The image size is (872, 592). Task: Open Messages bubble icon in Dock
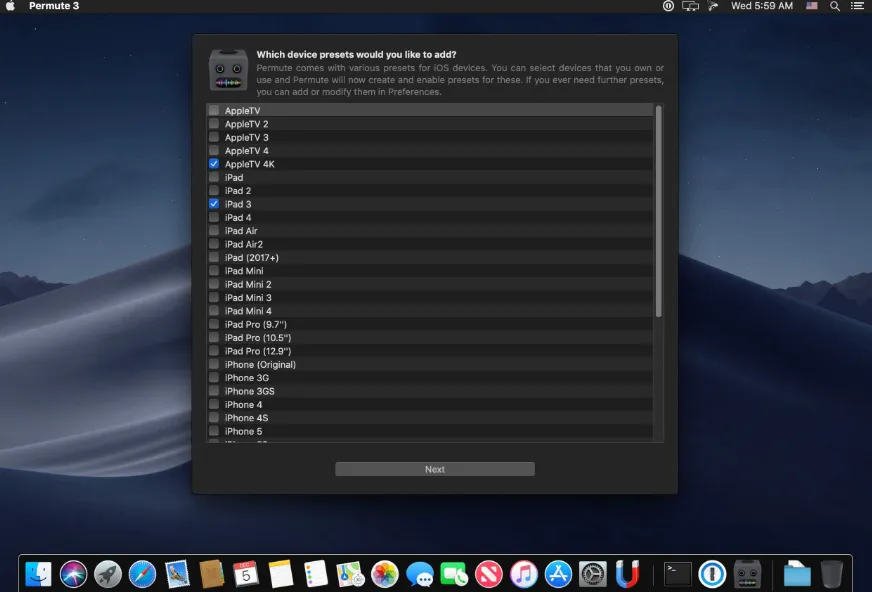pos(419,574)
